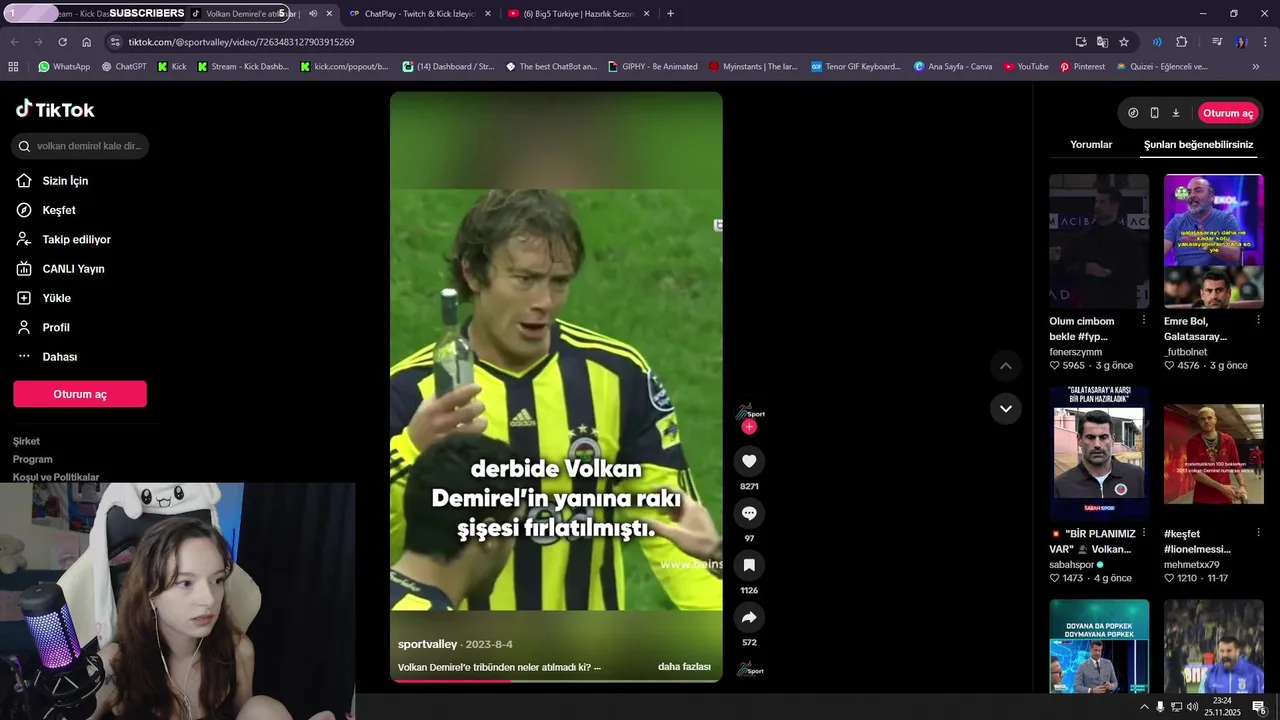Open the browser apps grid icon
This screenshot has height=720, width=1280.
tap(13, 67)
